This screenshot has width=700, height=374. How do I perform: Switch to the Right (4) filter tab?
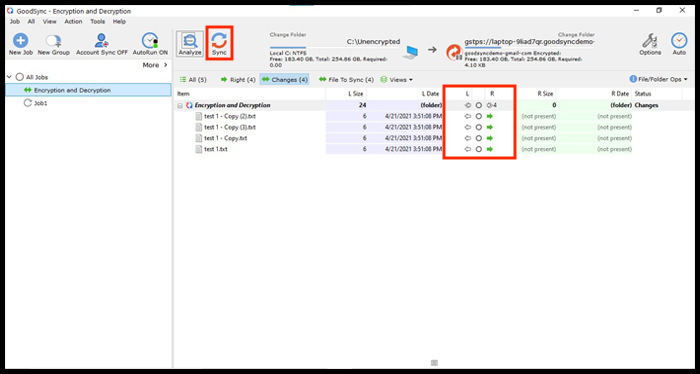238,80
